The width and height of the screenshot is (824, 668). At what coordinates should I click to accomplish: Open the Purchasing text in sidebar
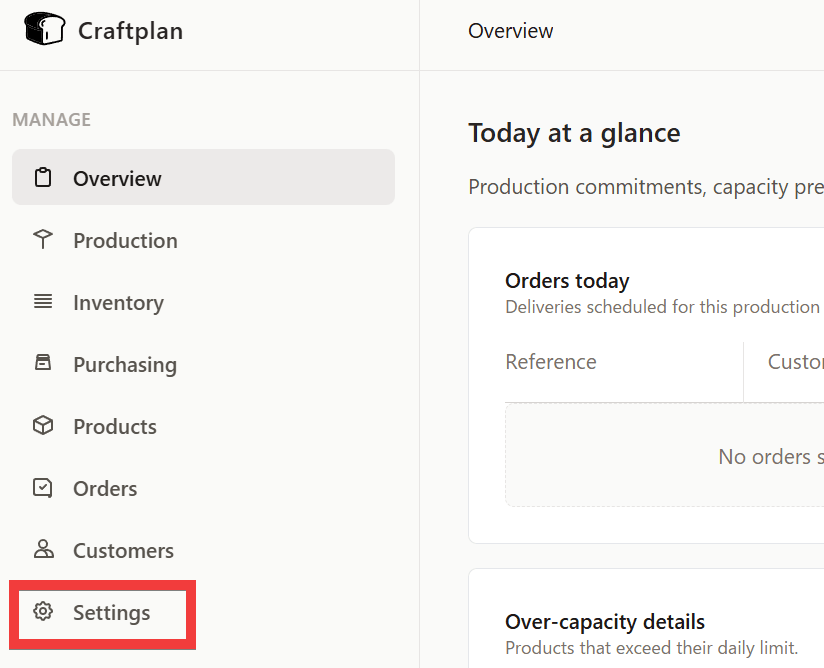pos(125,365)
